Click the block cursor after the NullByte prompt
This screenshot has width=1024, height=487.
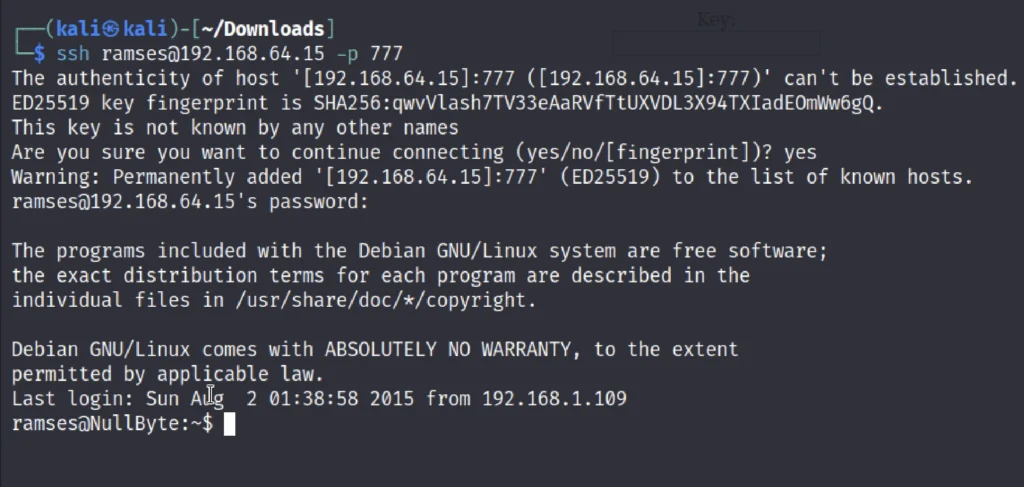point(229,424)
